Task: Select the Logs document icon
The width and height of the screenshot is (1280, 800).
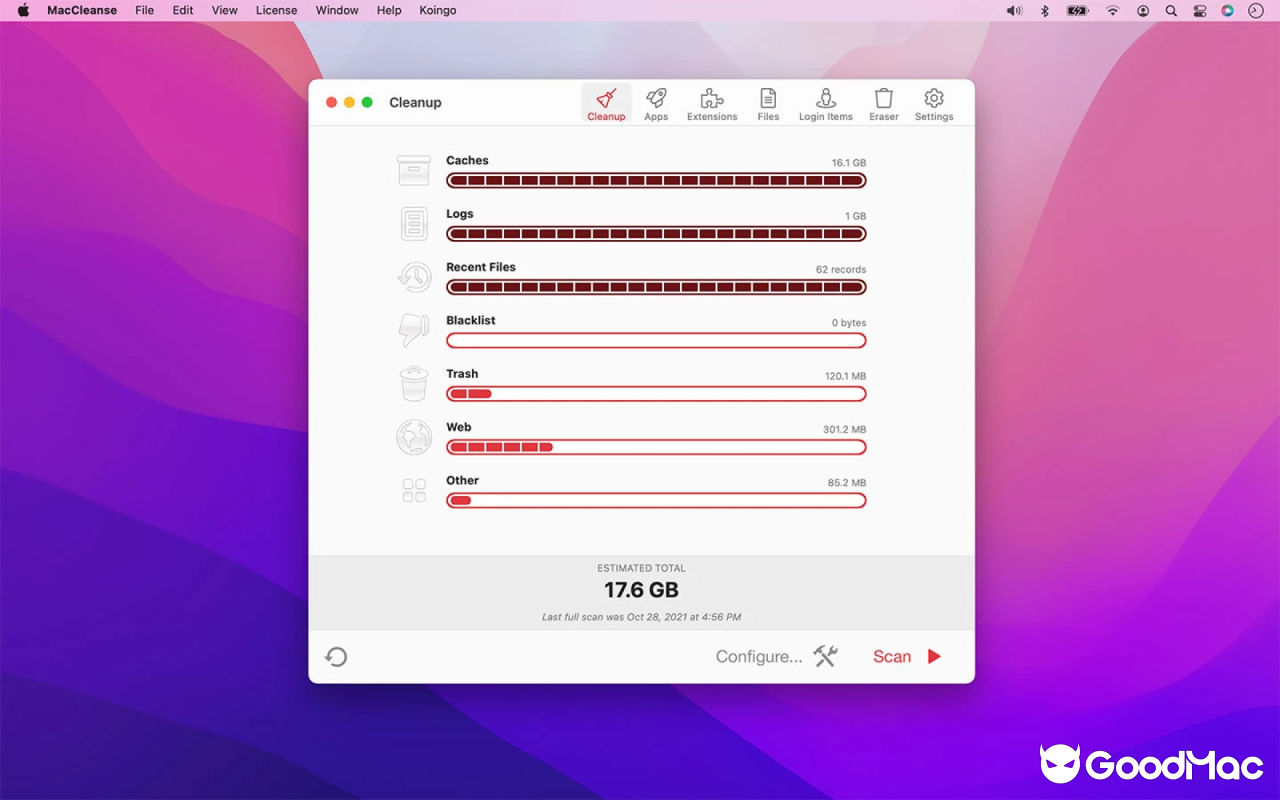Action: [414, 222]
